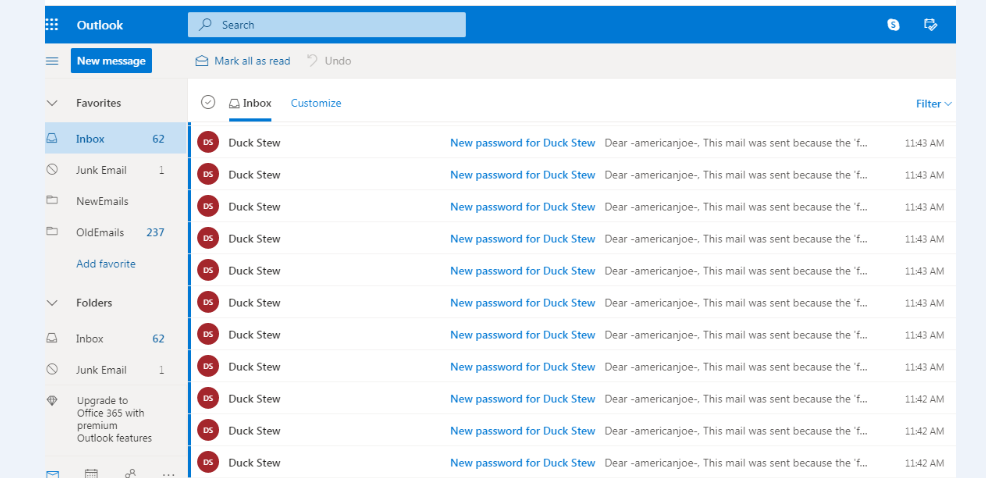Viewport: 986px width, 478px height.
Task: Toggle the select all messages circle
Action: [208, 103]
